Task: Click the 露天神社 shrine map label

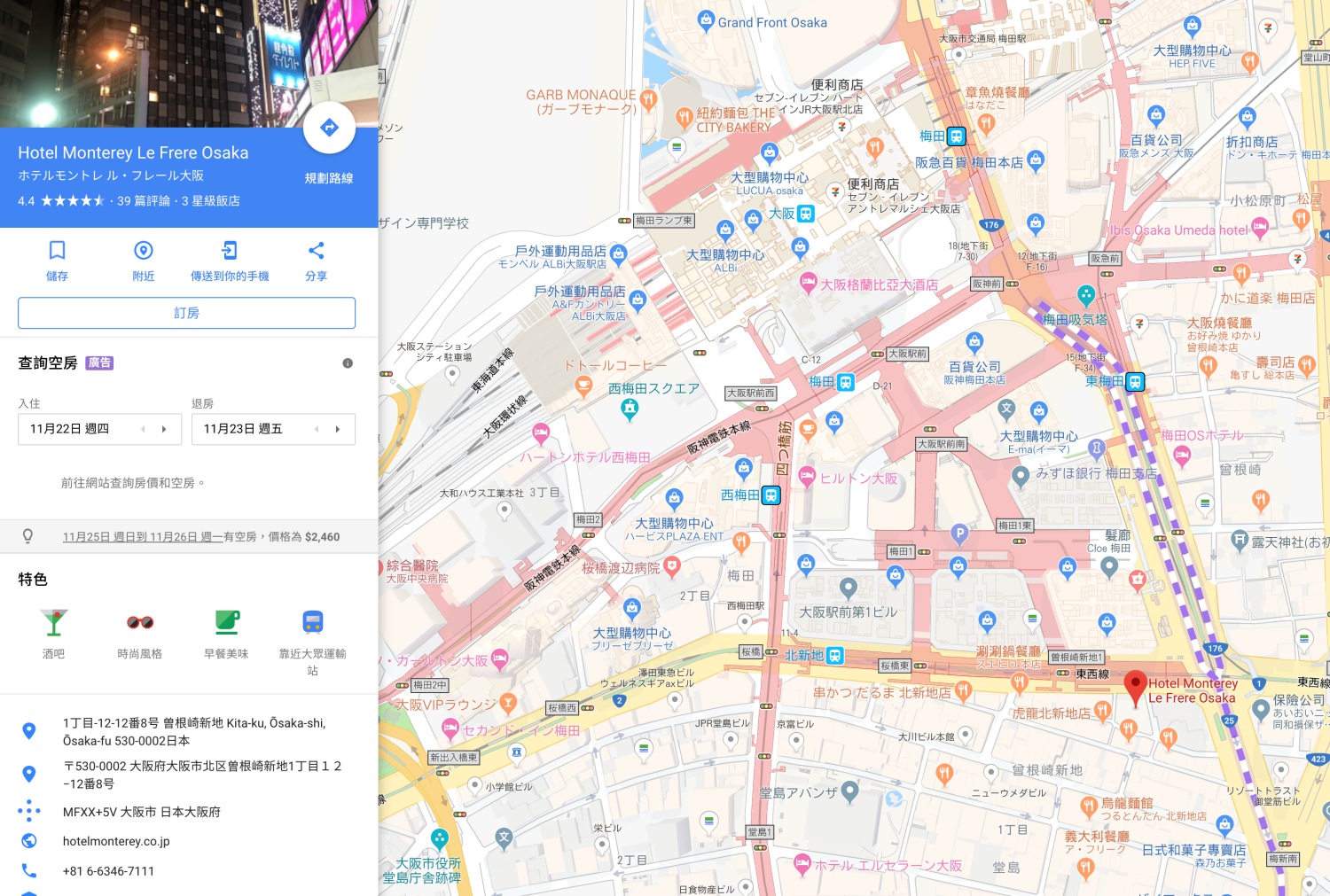Action: point(1290,542)
